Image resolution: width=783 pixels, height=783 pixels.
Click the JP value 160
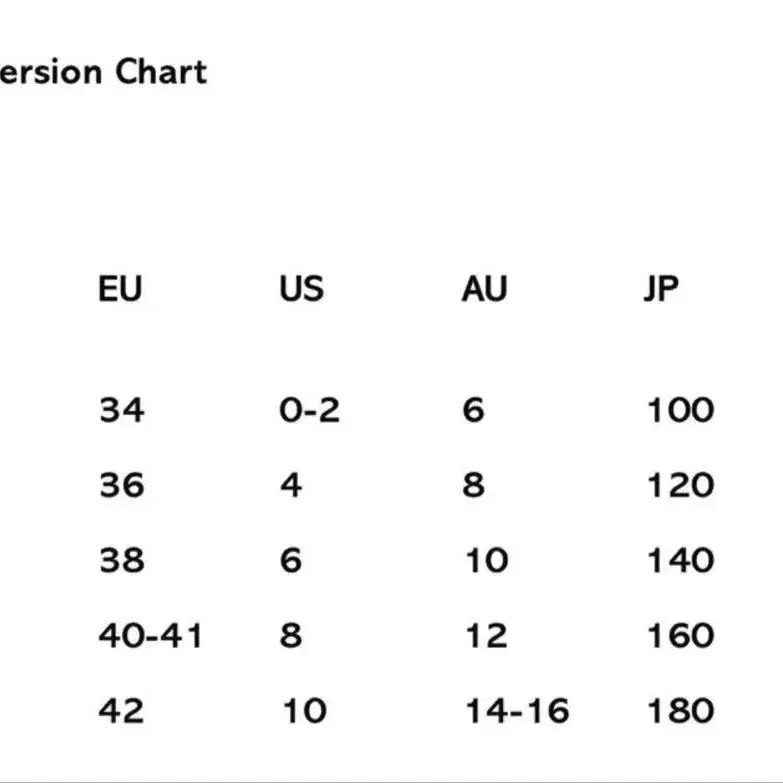coord(681,635)
